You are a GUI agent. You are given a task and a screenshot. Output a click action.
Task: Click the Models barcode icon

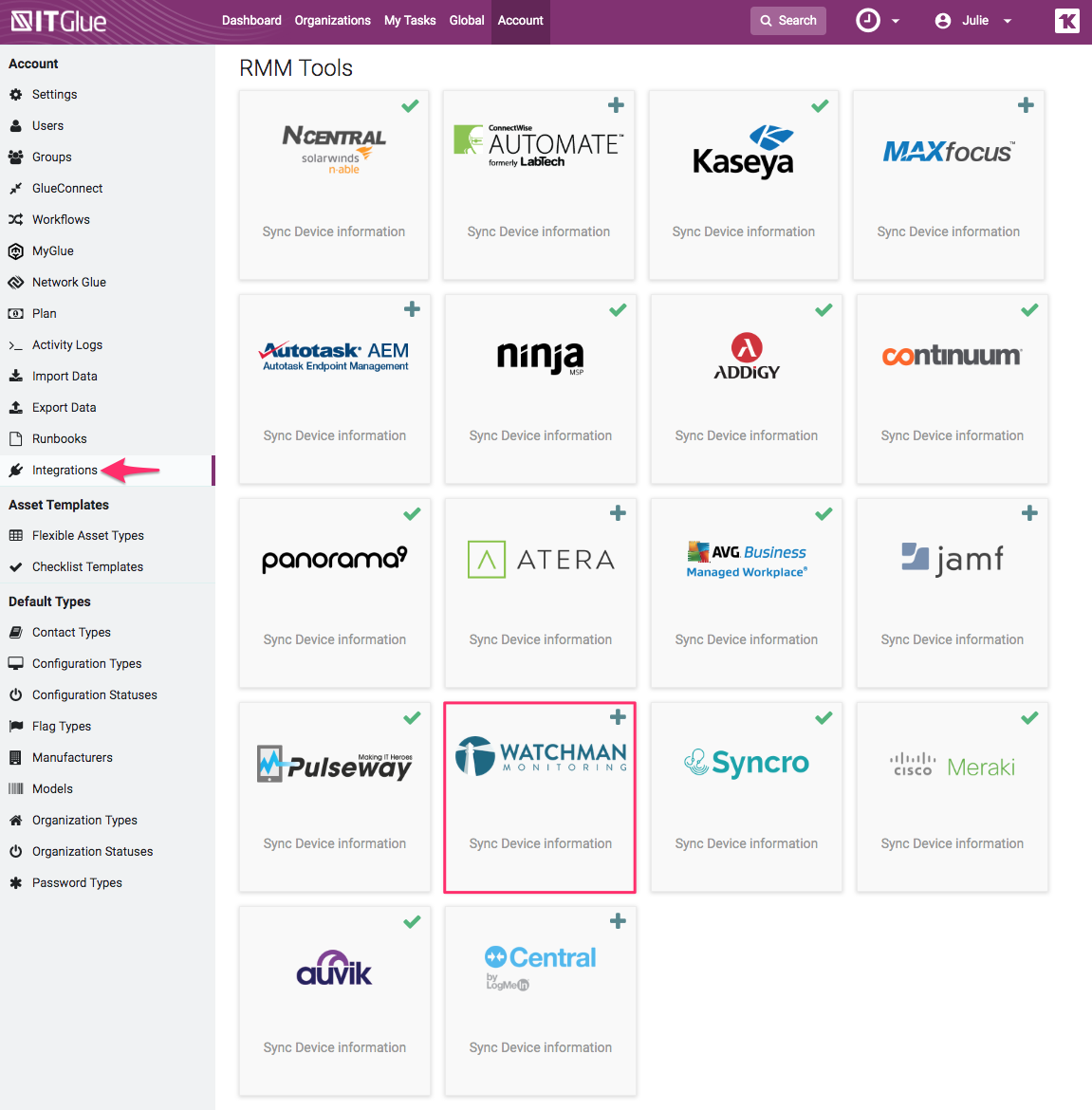15,788
